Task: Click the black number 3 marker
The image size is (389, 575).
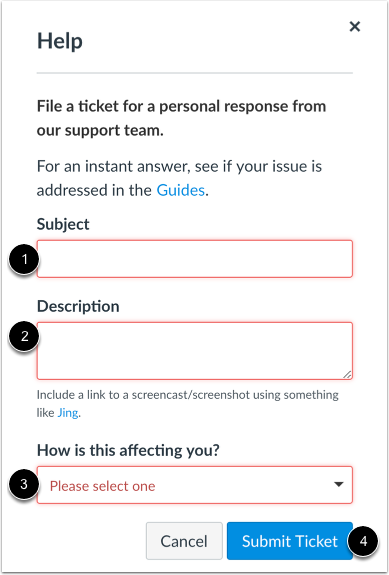Action: click(x=24, y=484)
